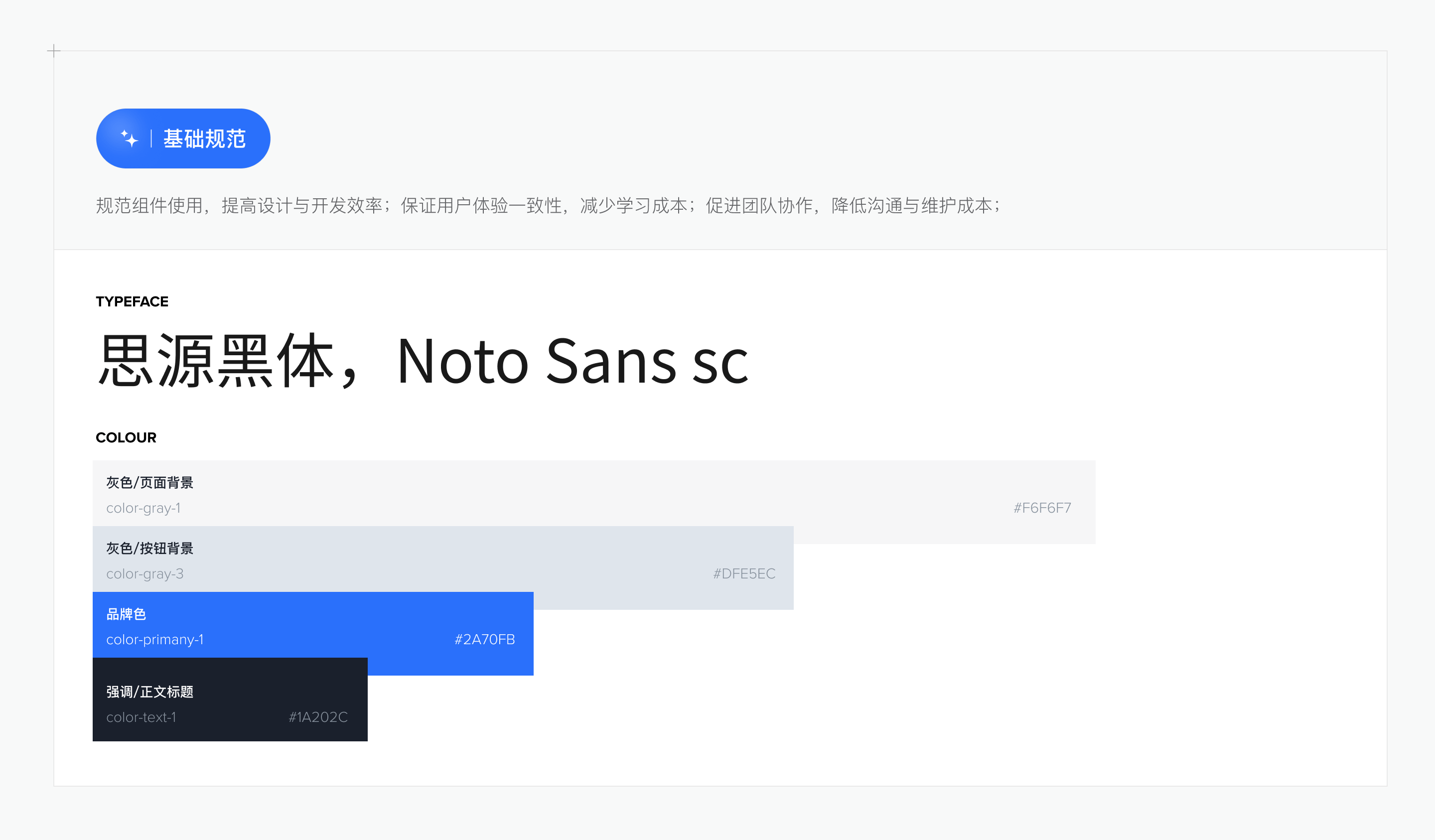This screenshot has width=1435, height=840.
Task: Click the sparkle icon in the blue badge
Action: (130, 138)
